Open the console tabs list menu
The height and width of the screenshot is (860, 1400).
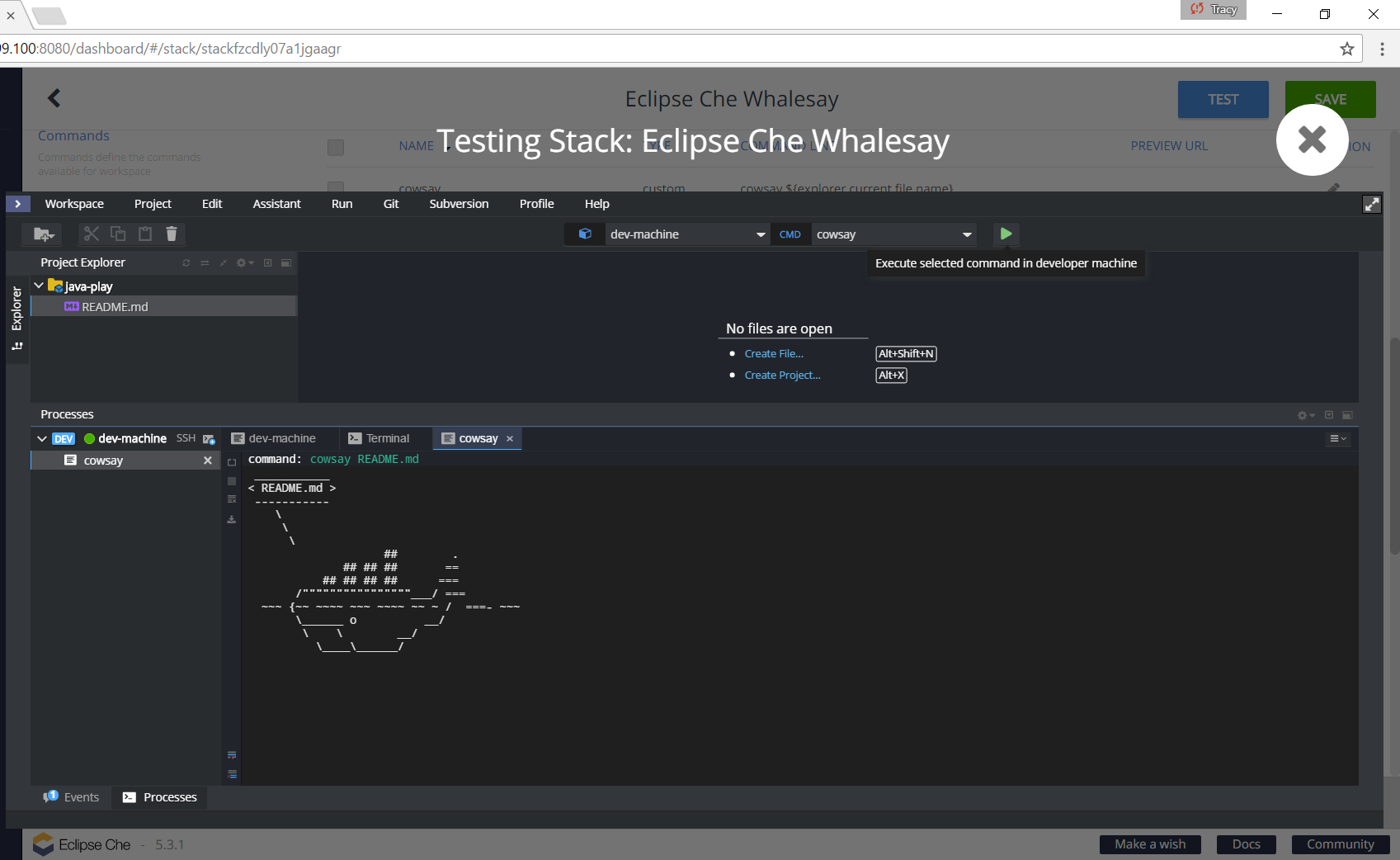(1338, 438)
